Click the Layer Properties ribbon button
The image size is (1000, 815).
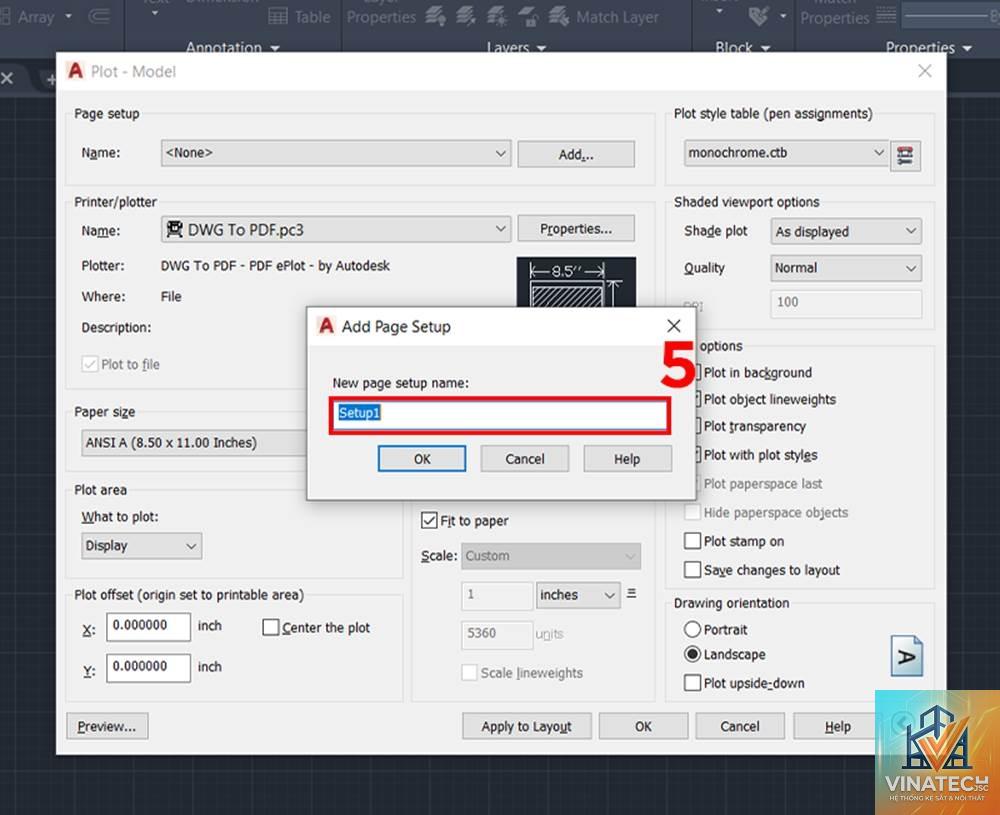(381, 16)
